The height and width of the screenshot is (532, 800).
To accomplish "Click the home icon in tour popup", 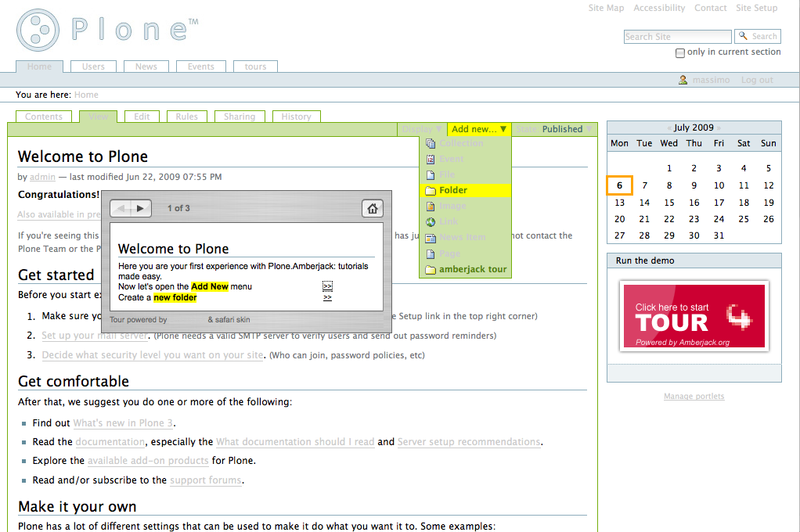I will coord(372,208).
